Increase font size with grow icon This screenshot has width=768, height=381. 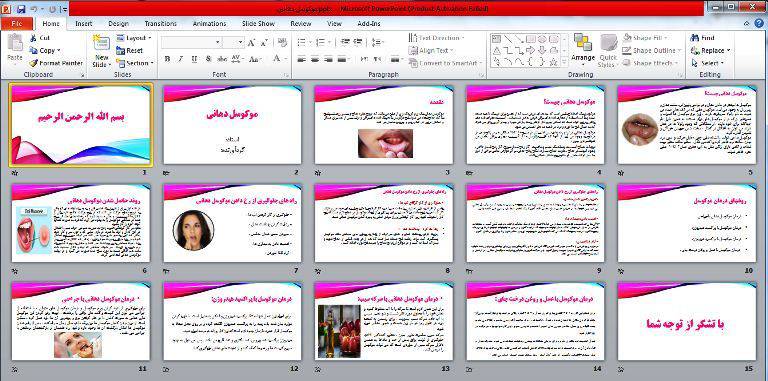251,43
